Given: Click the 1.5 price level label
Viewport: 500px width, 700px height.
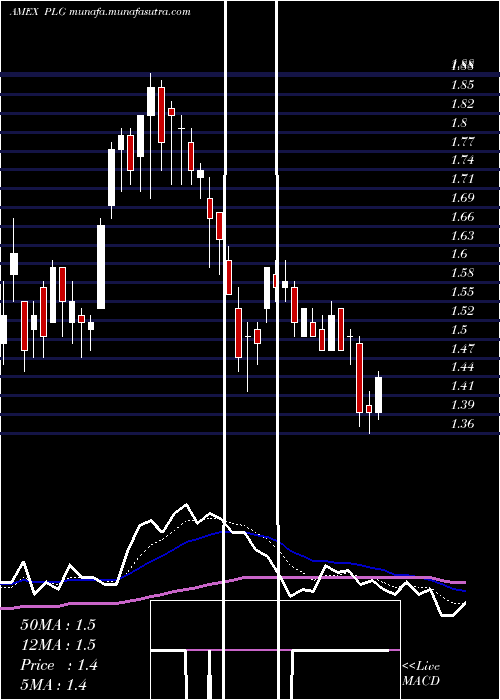Looking at the screenshot, I should click(459, 329).
